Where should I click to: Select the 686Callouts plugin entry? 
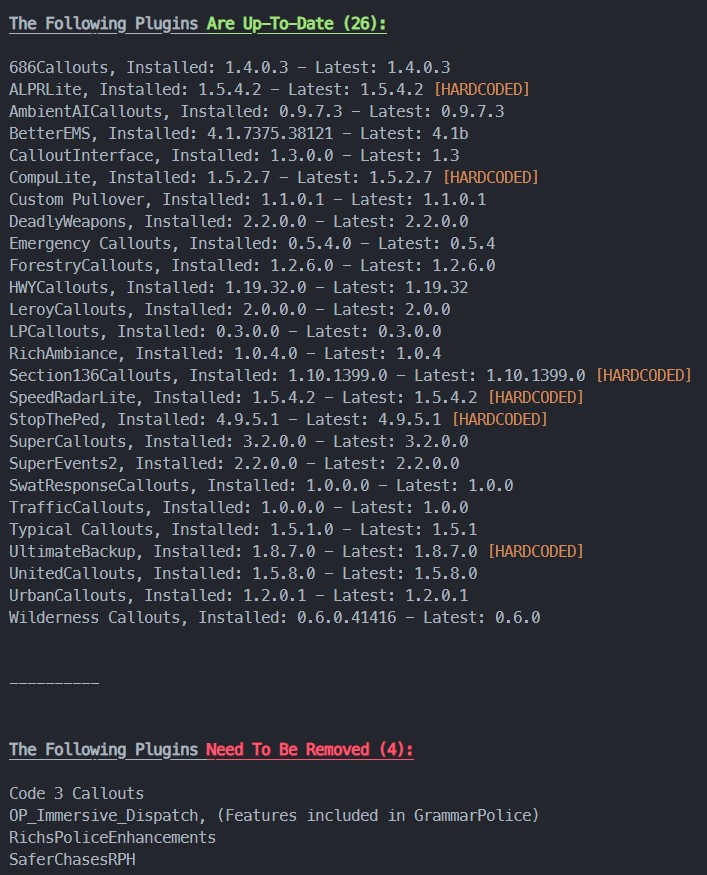[x=229, y=68]
